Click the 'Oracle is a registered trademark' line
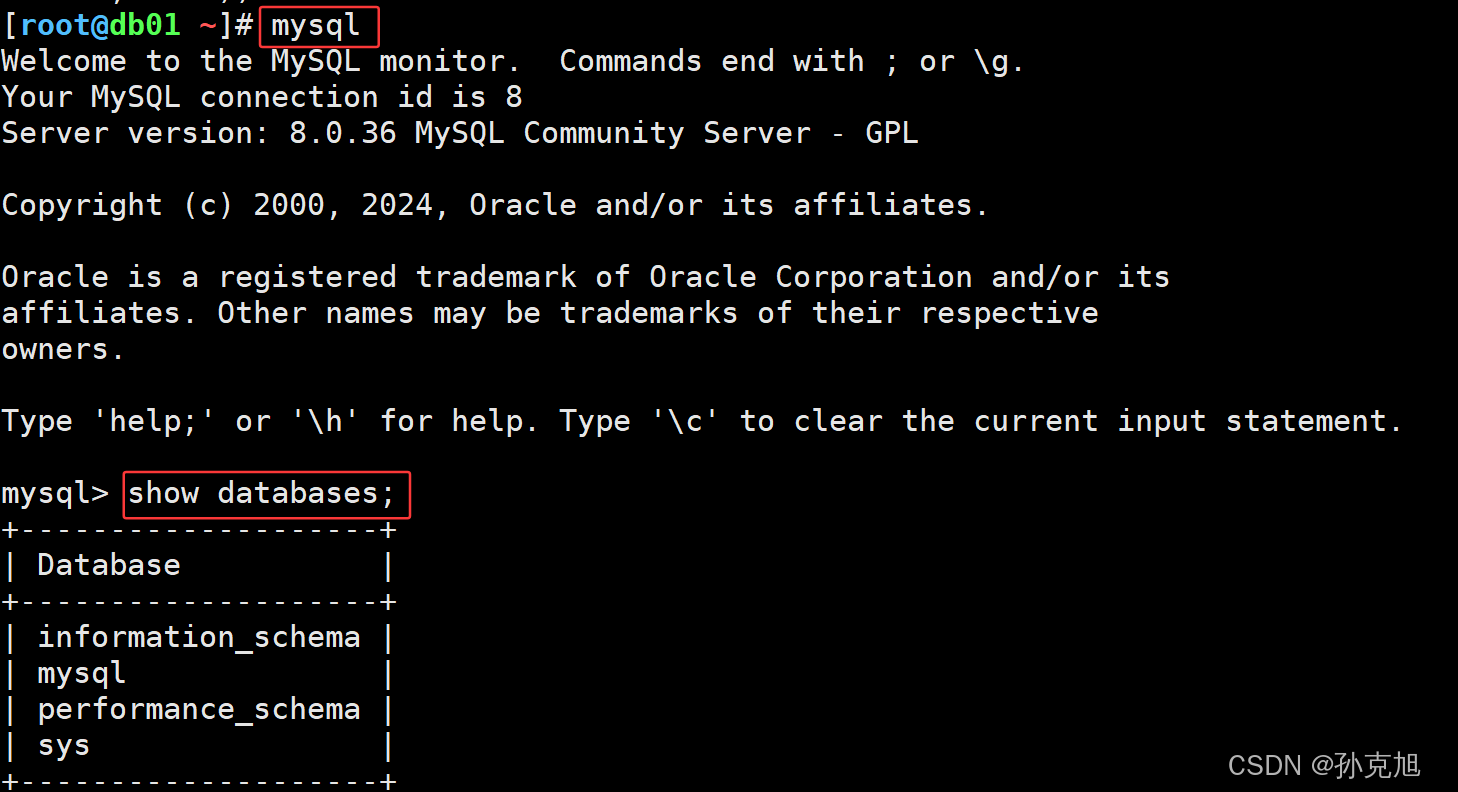The height and width of the screenshot is (792, 1458). [586, 277]
